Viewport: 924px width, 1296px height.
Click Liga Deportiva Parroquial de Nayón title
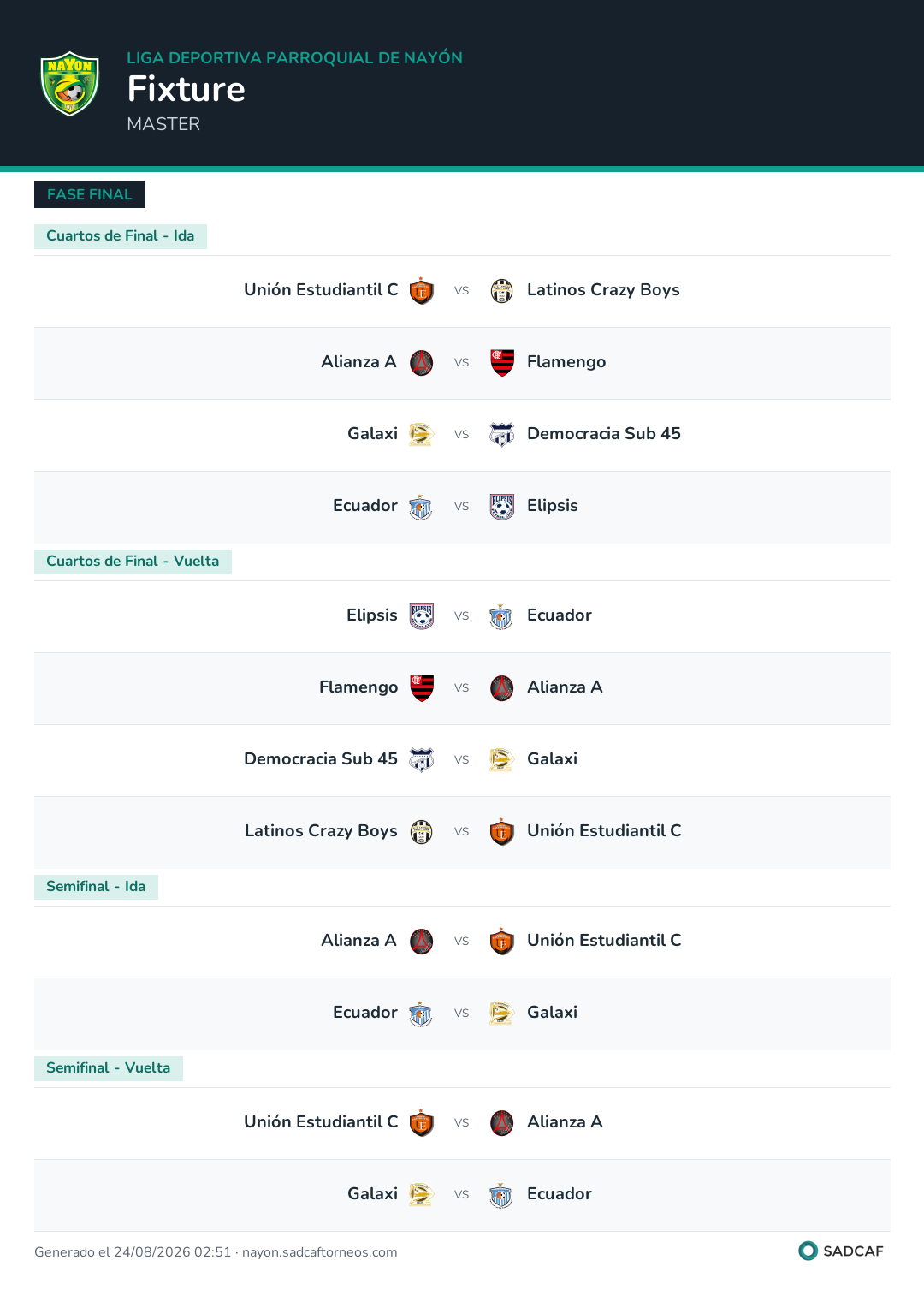[x=294, y=58]
